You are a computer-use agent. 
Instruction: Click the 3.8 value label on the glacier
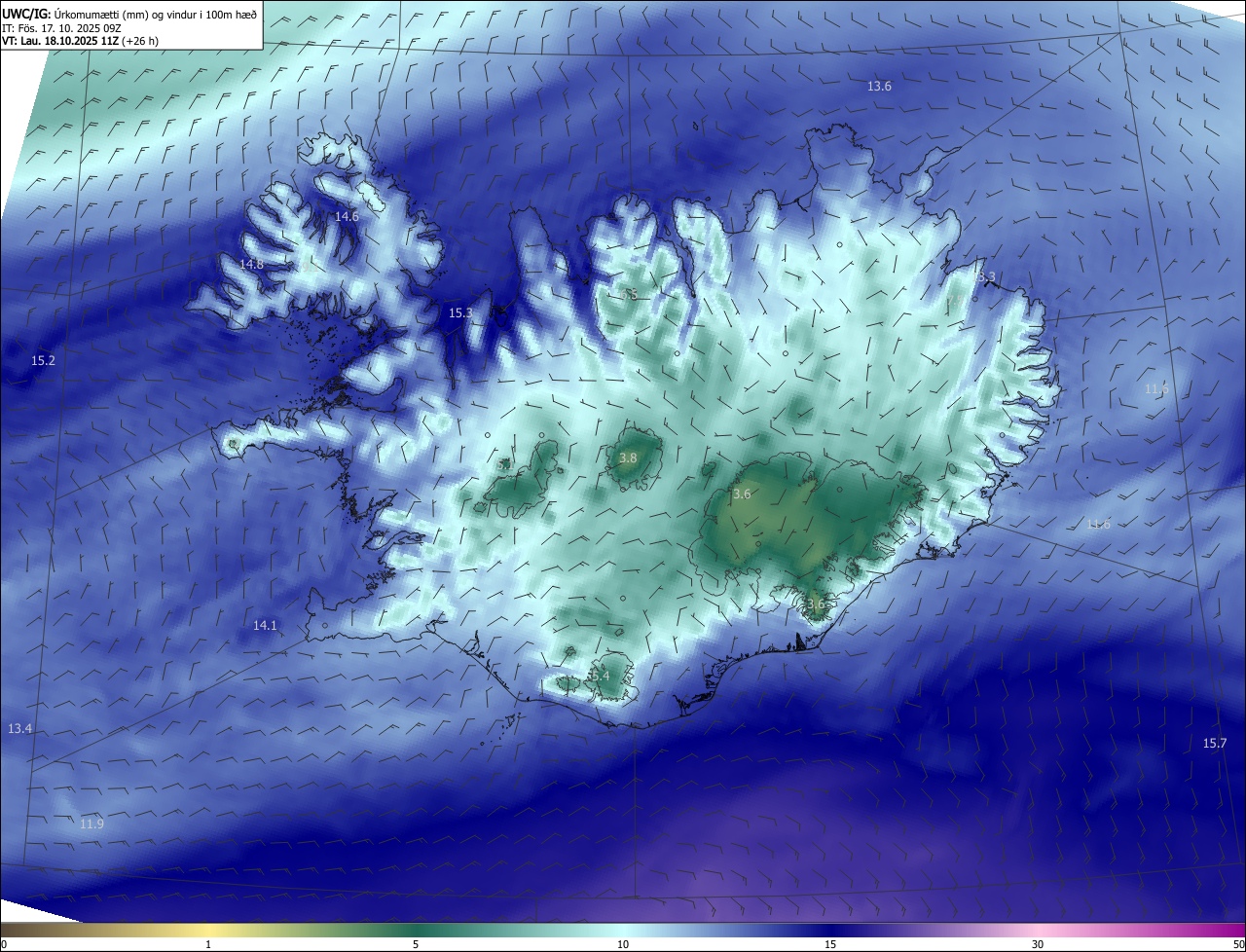(628, 458)
